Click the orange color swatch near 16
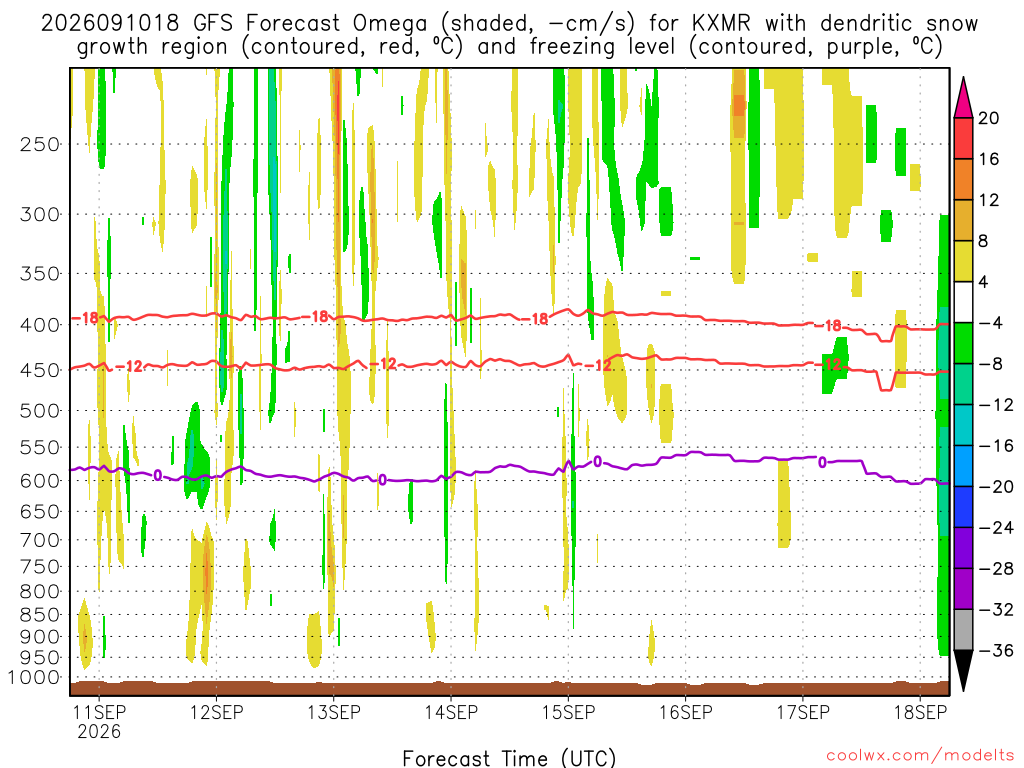This screenshot has width=1024, height=768. 963,179
